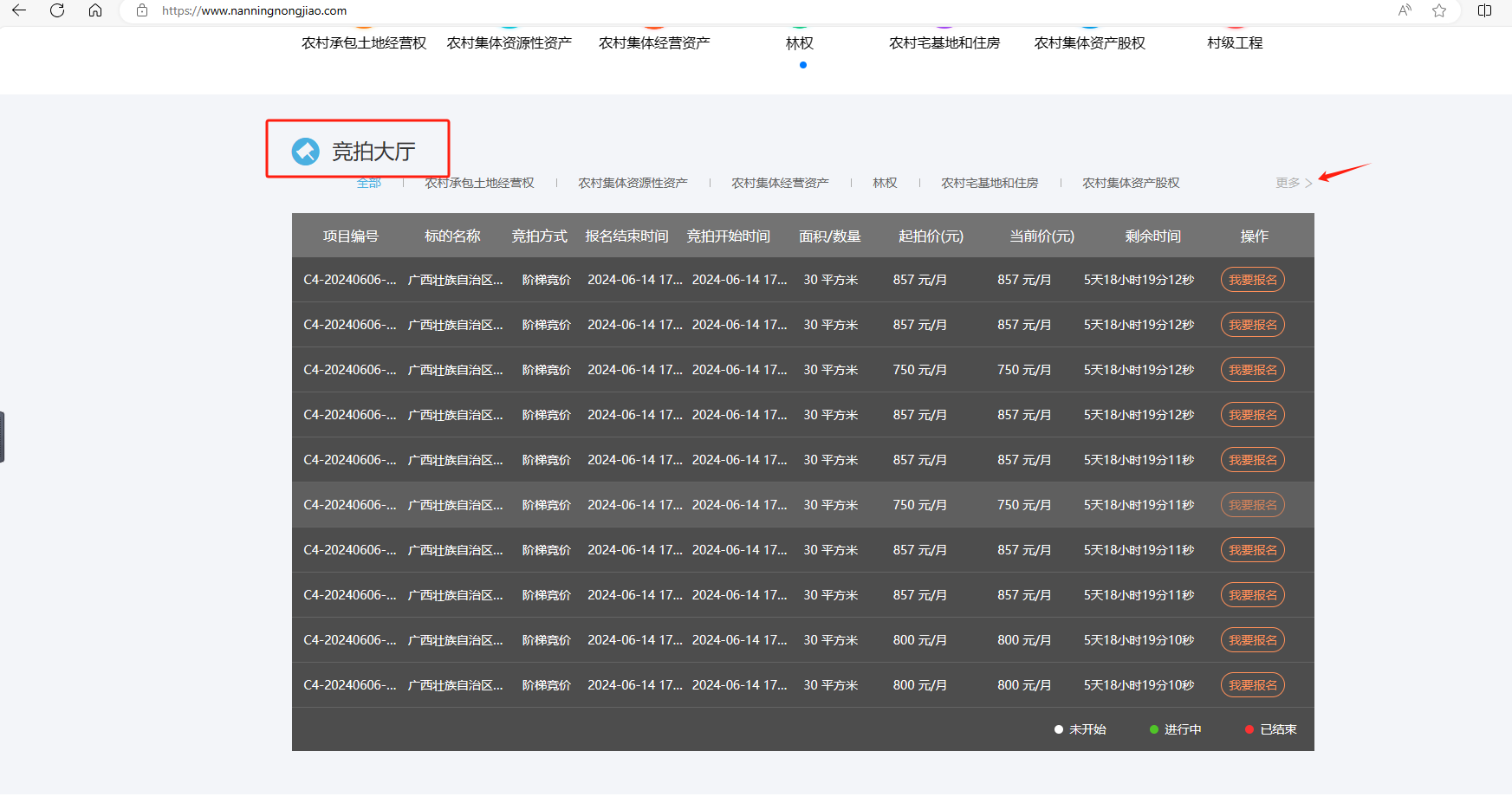
Task: Click 我要报名 in ninth row (800 元/月)
Action: (1253, 640)
